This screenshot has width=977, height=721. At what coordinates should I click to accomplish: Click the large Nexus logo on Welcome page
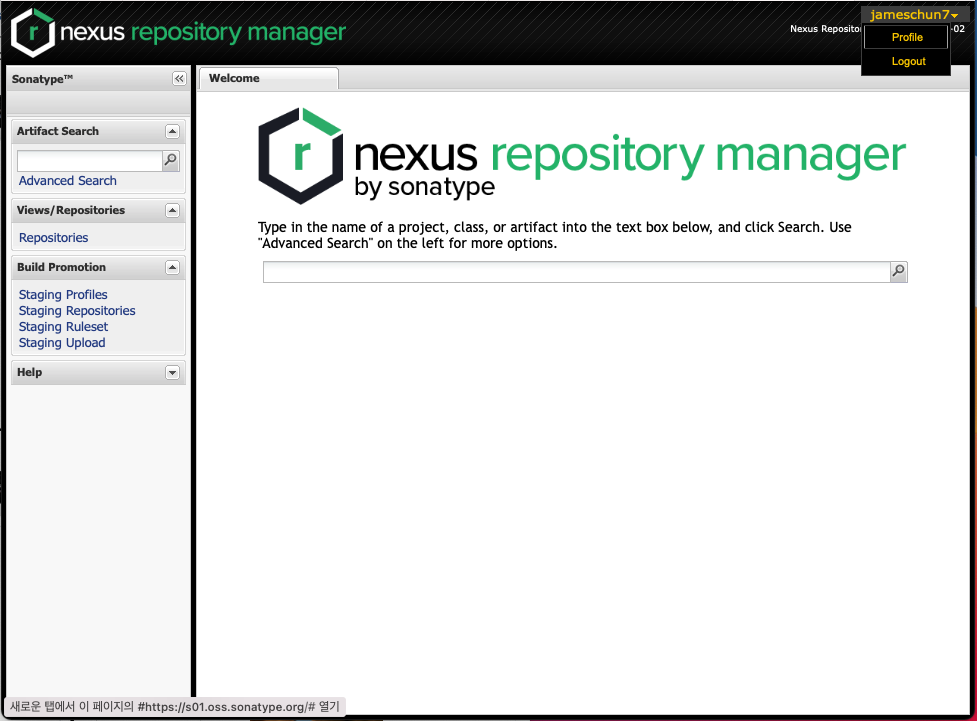coord(581,156)
